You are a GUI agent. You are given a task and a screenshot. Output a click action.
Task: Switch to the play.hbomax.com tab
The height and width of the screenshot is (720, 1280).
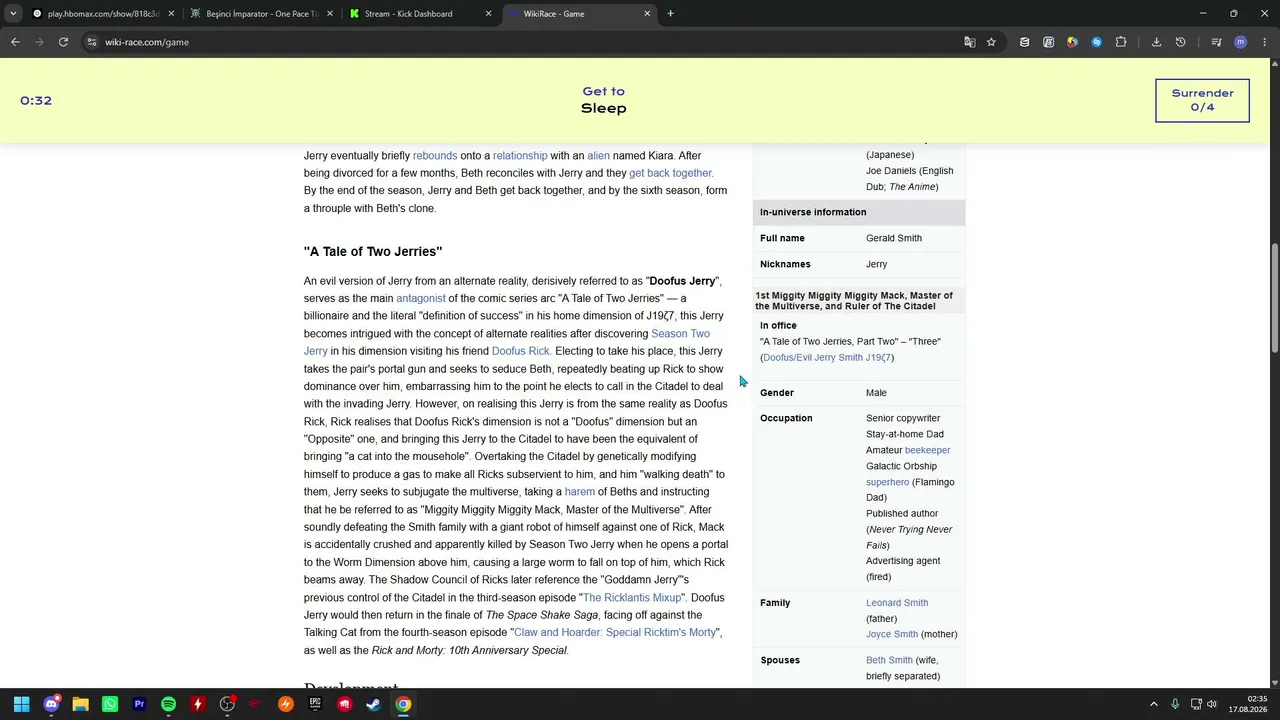click(x=103, y=14)
